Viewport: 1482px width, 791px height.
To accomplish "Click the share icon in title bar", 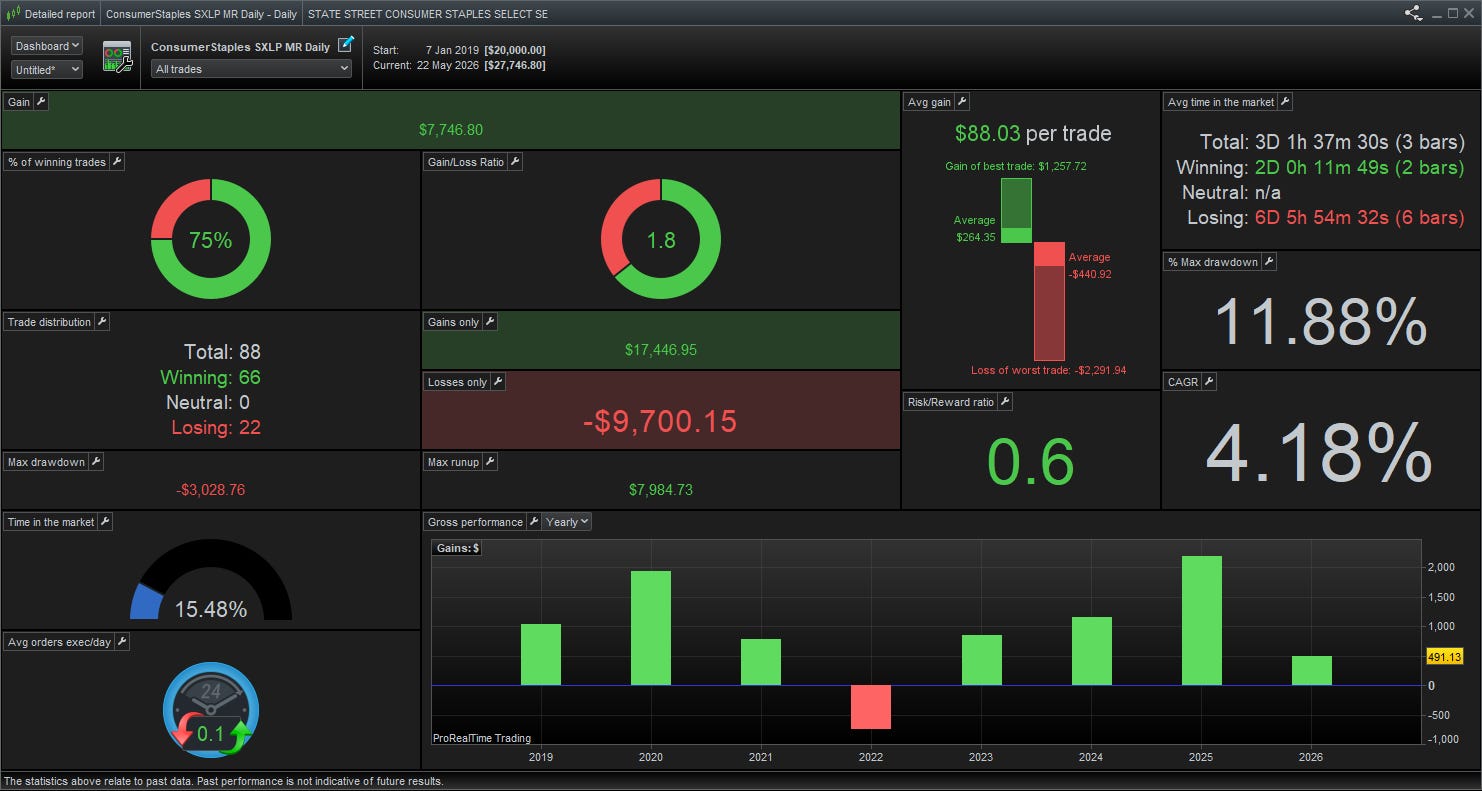I will pos(1413,13).
